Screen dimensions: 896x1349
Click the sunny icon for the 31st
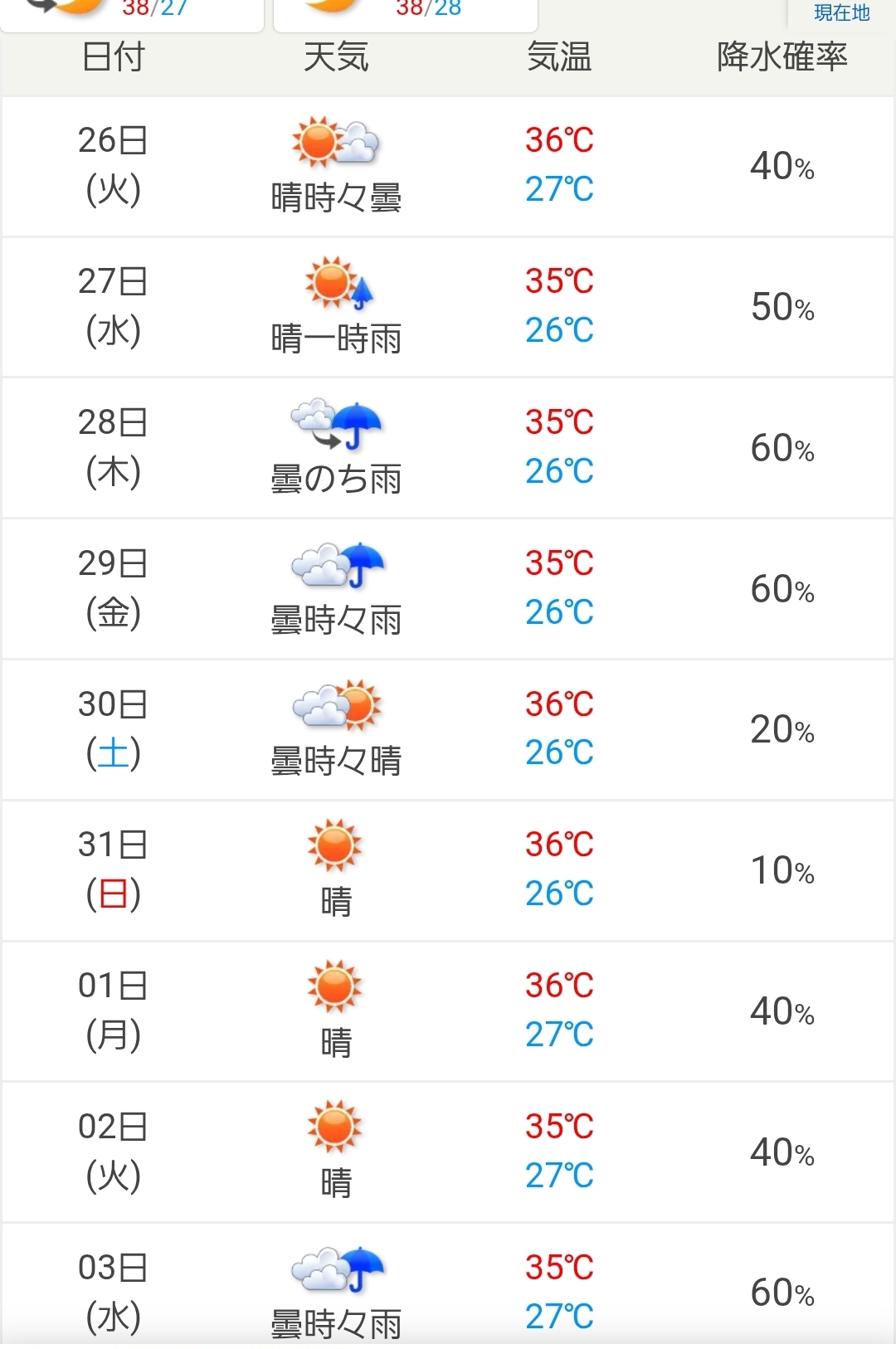pyautogui.click(x=334, y=845)
